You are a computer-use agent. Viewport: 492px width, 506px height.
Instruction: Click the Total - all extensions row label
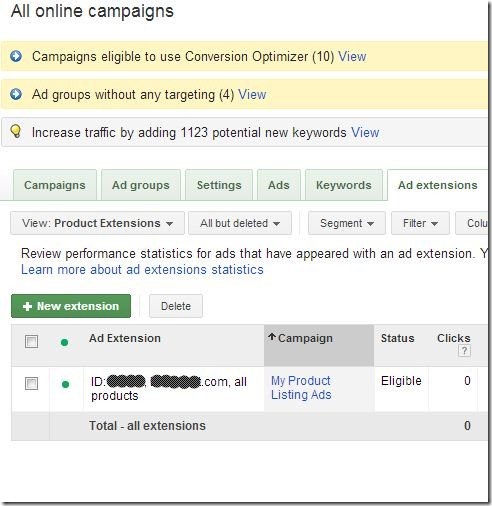point(147,426)
